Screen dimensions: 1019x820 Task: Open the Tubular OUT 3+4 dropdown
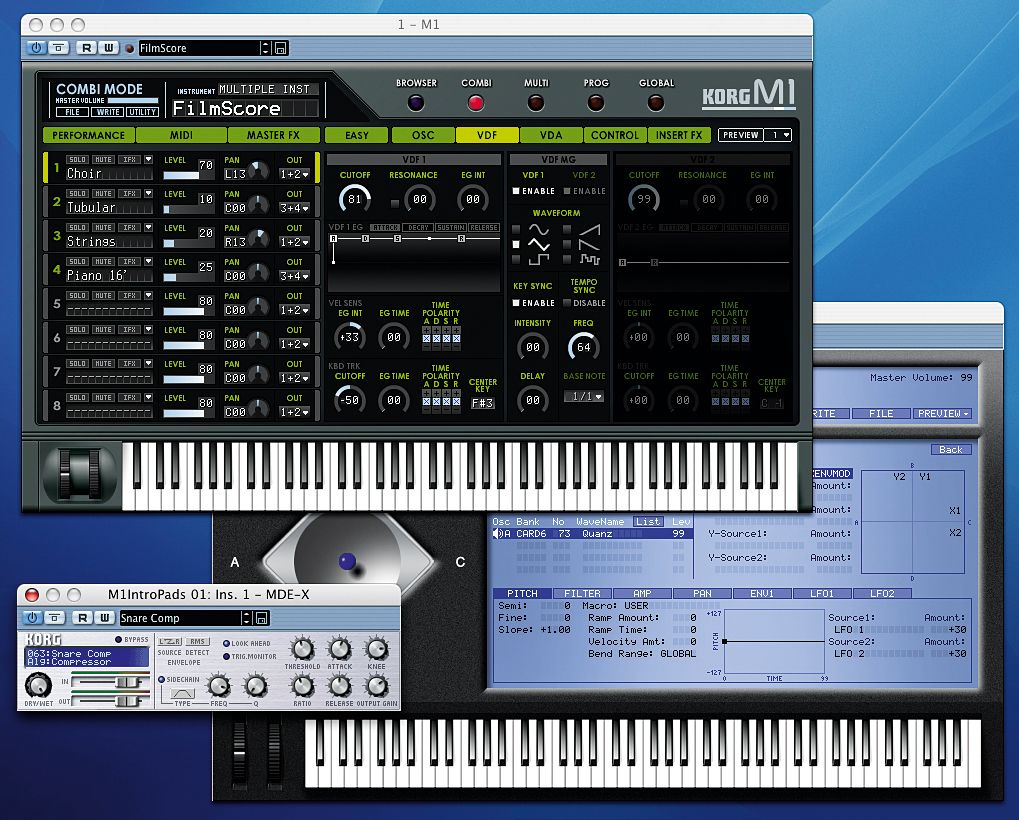tap(294, 208)
